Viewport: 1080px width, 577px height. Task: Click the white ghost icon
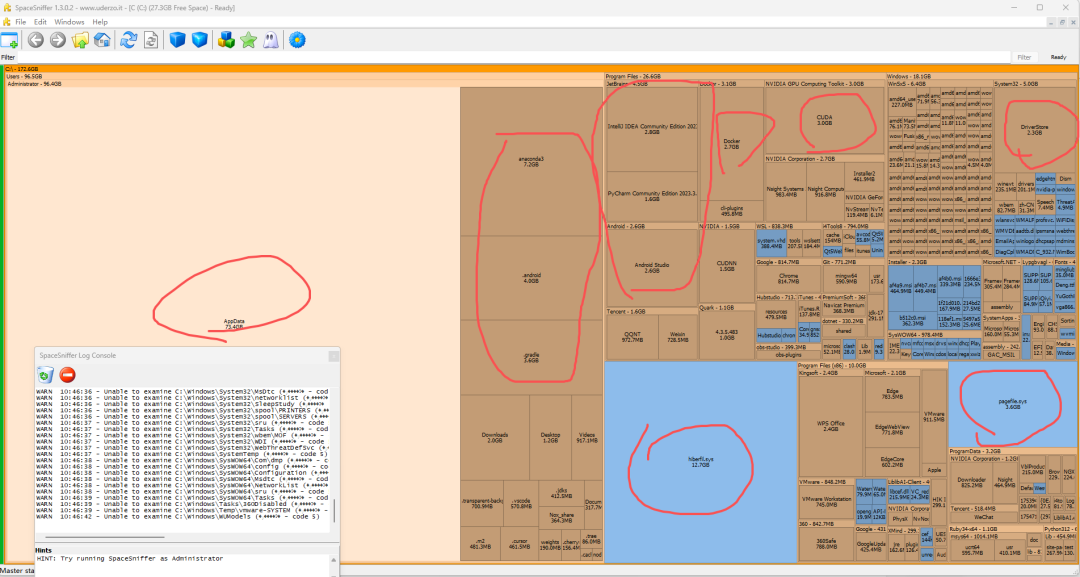(268, 40)
